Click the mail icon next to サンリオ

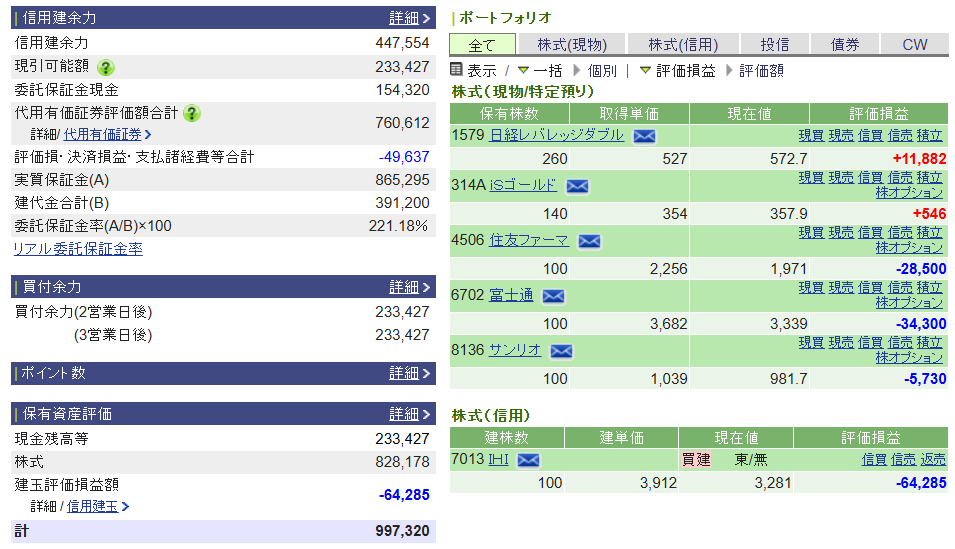pos(561,351)
